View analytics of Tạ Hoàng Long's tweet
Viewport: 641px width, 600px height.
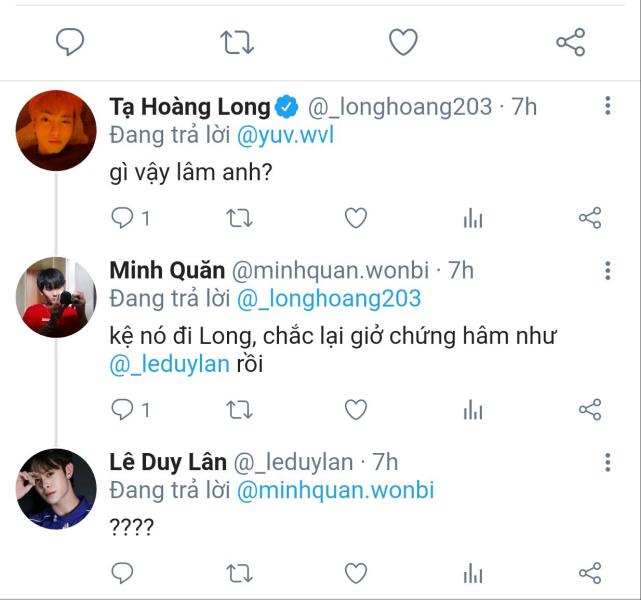(x=473, y=218)
